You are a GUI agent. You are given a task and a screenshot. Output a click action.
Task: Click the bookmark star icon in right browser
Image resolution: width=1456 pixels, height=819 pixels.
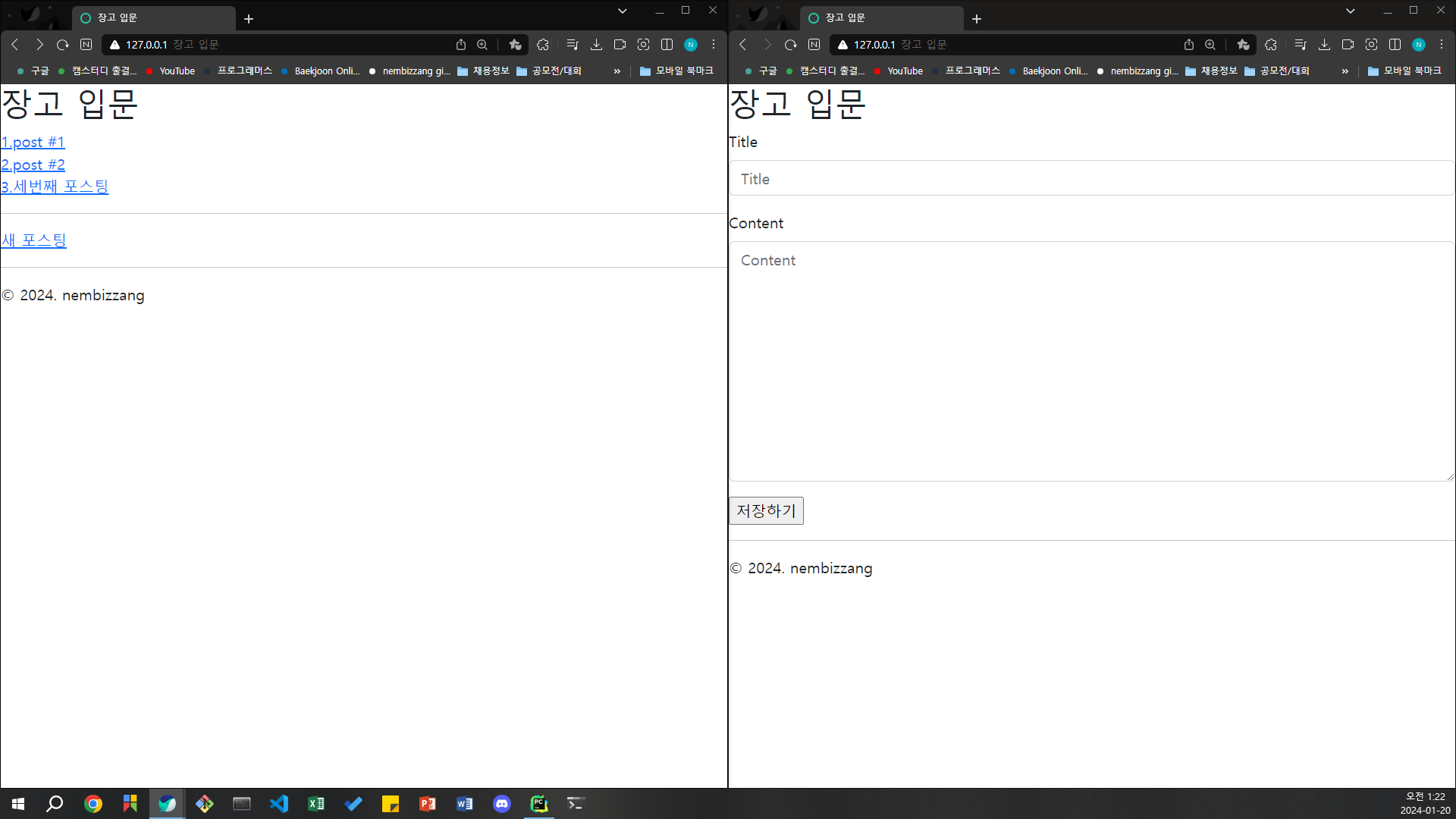point(1243,45)
